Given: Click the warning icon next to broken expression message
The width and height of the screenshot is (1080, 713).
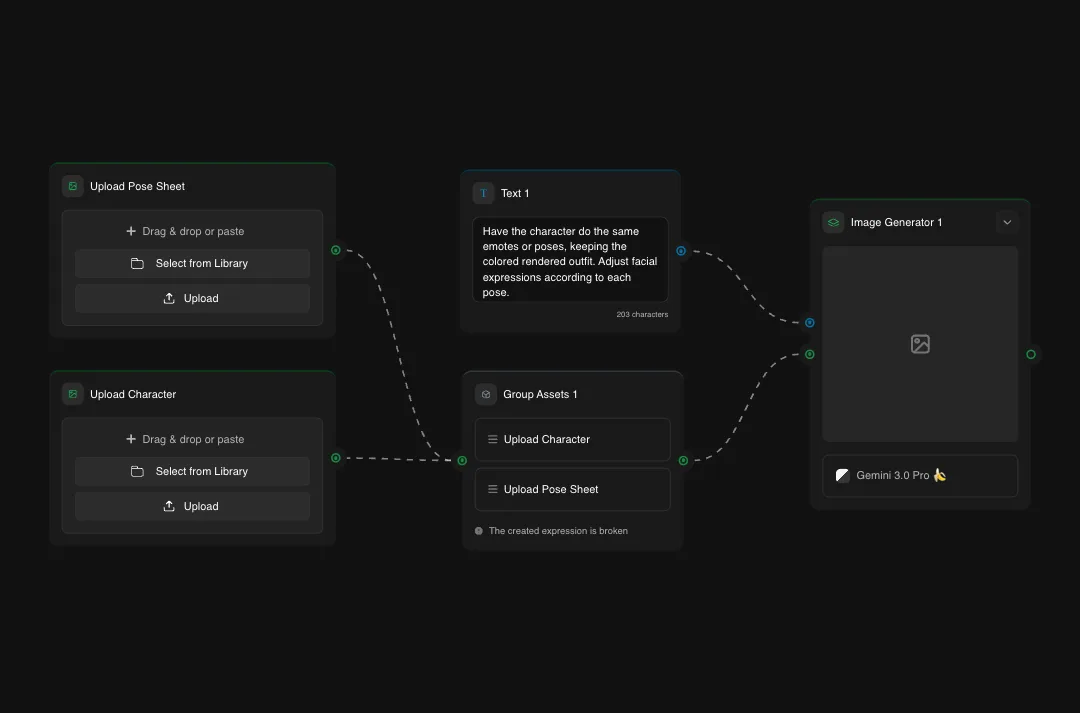Looking at the screenshot, I should tap(478, 531).
